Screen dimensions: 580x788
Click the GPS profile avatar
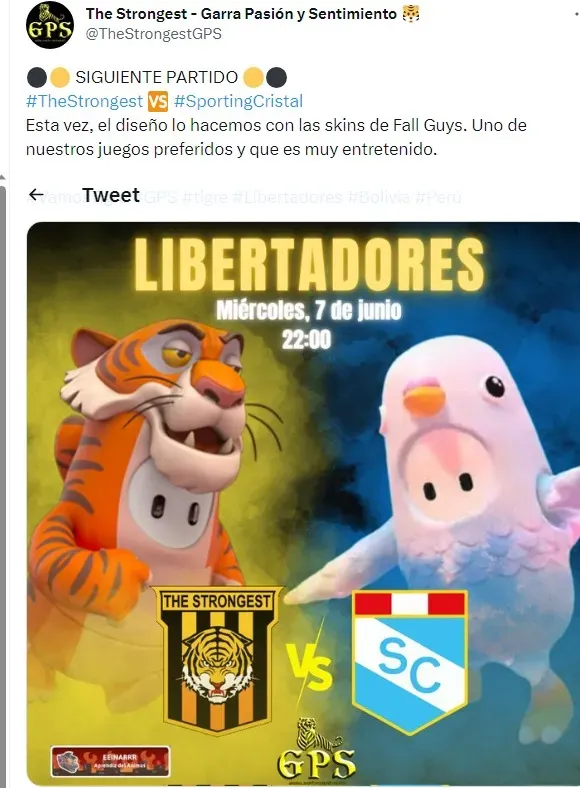(x=49, y=25)
